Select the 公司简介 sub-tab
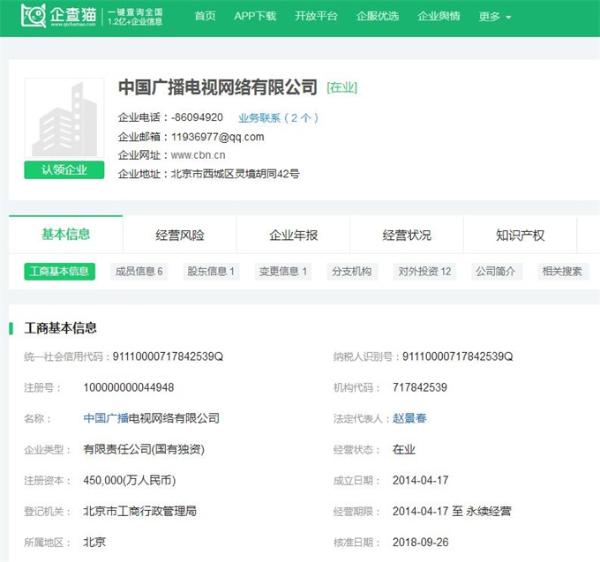 coord(496,272)
